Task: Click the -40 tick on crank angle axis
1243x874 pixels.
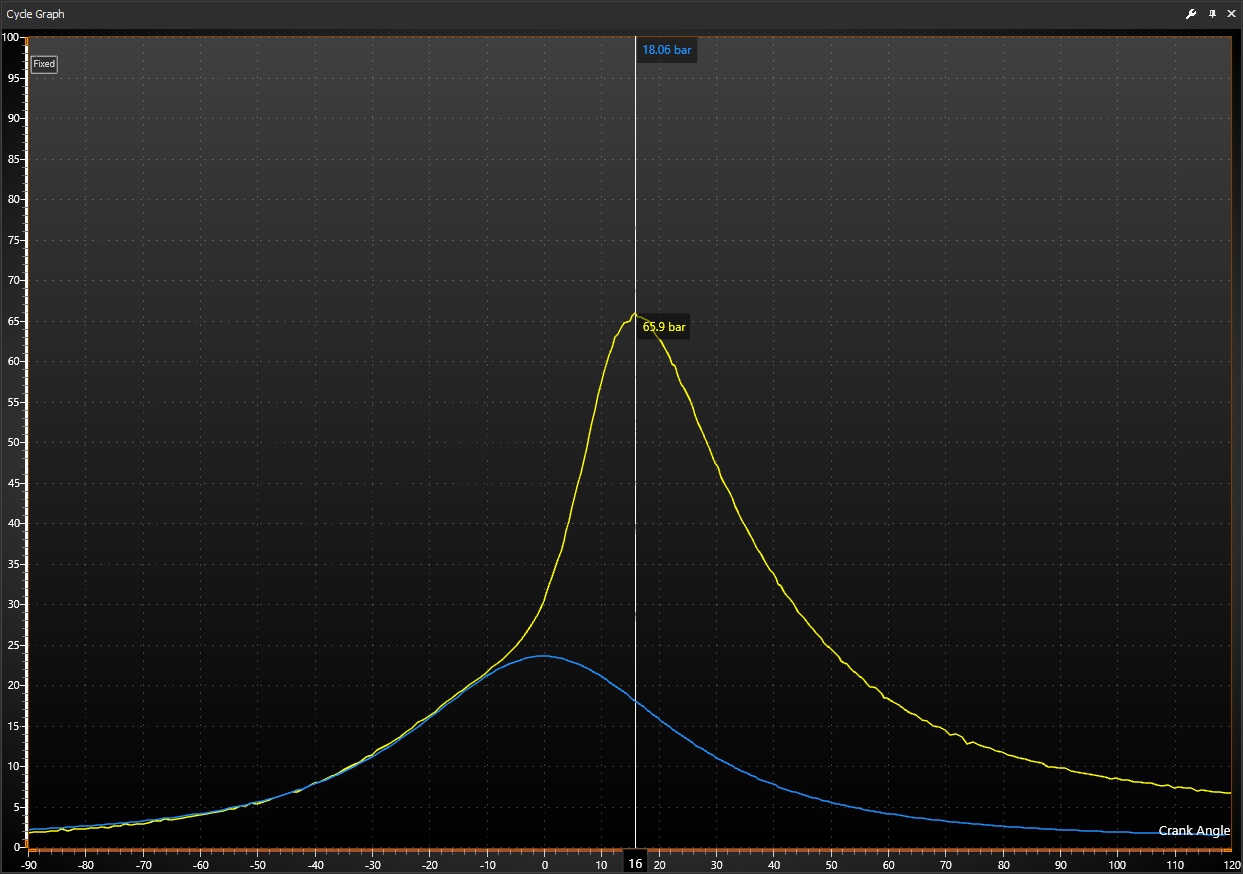Action: [x=315, y=865]
